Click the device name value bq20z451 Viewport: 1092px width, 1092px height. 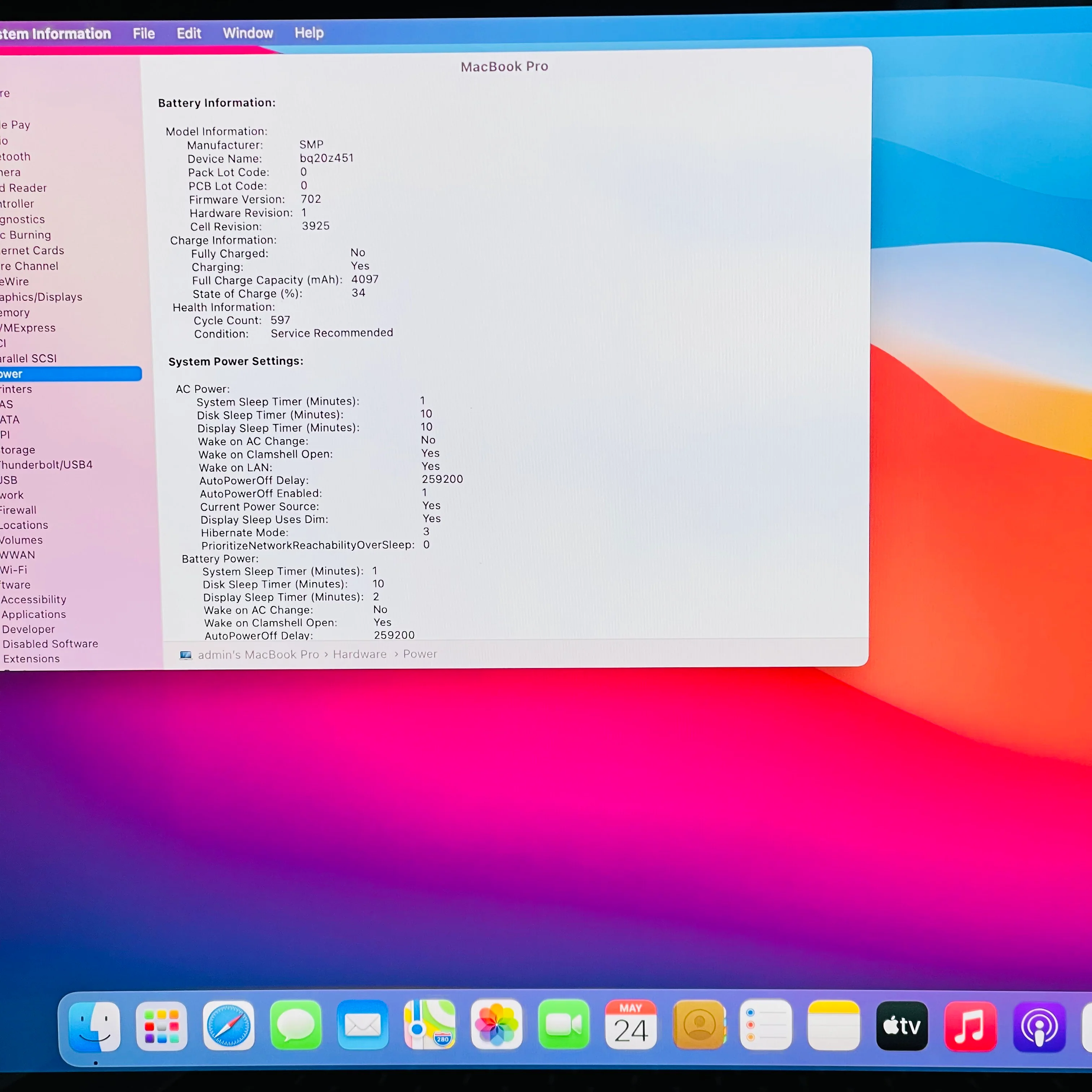tap(327, 158)
